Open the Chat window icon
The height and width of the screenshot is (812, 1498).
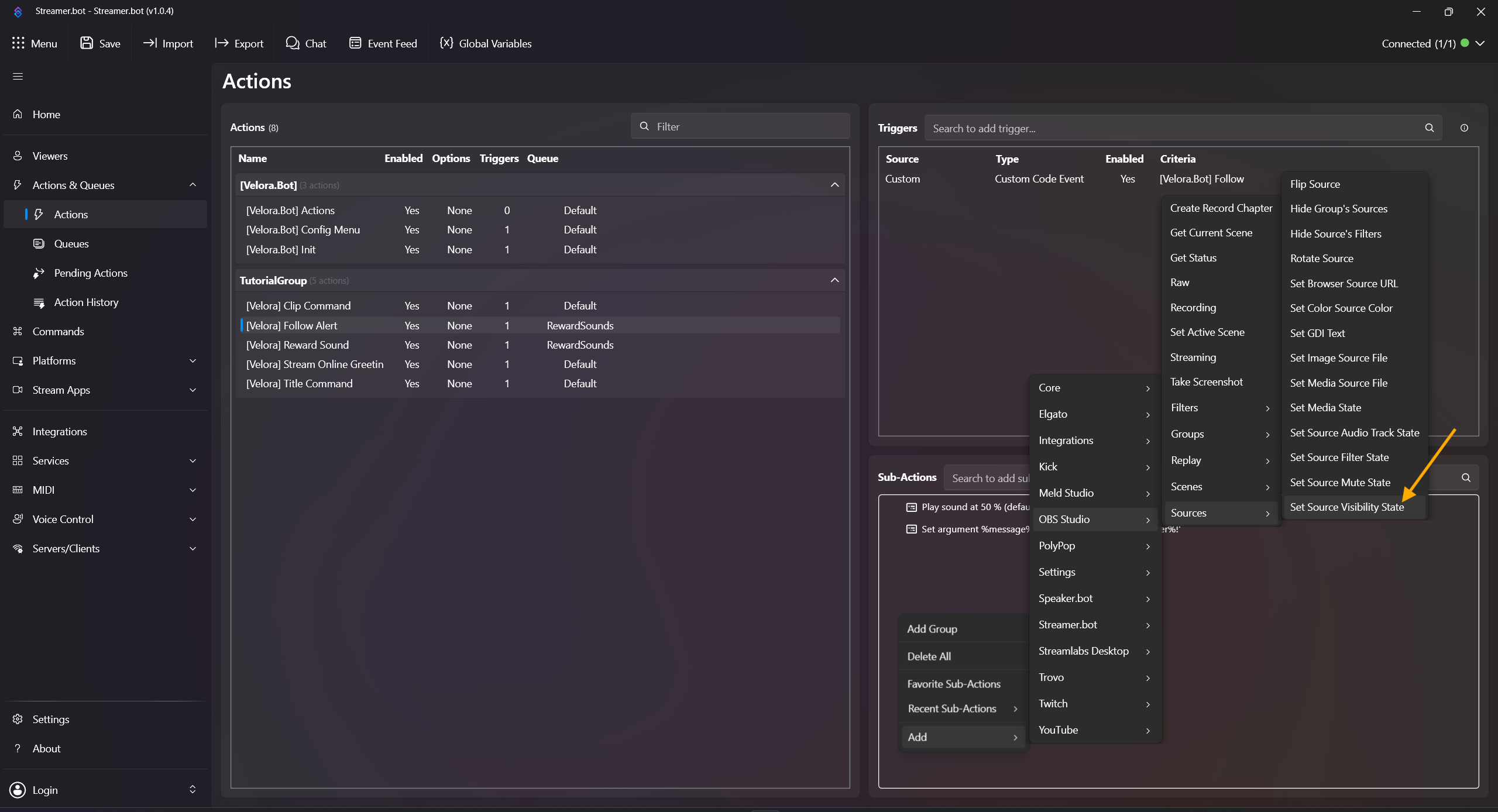(292, 43)
